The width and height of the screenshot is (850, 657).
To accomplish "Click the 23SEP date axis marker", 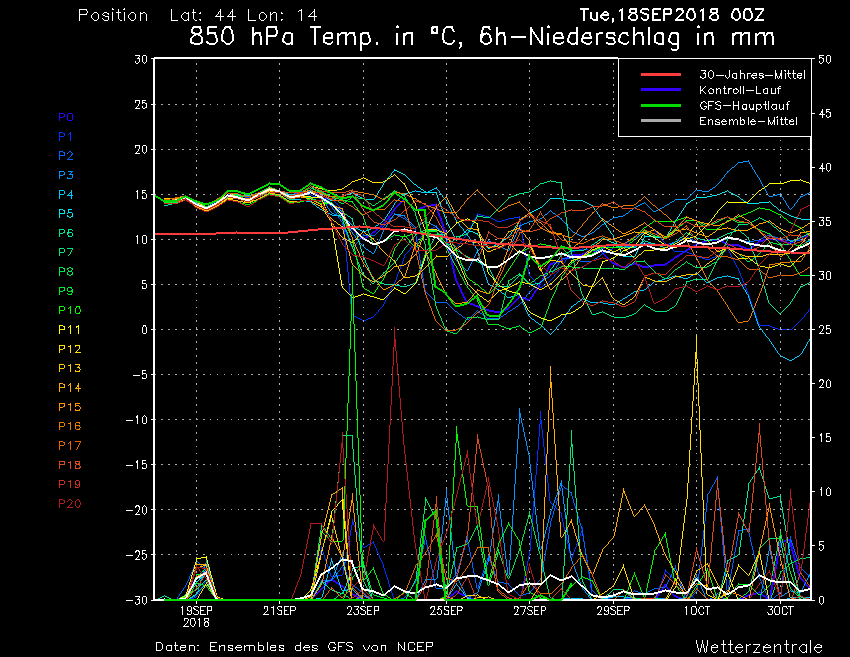I will coord(362,610).
